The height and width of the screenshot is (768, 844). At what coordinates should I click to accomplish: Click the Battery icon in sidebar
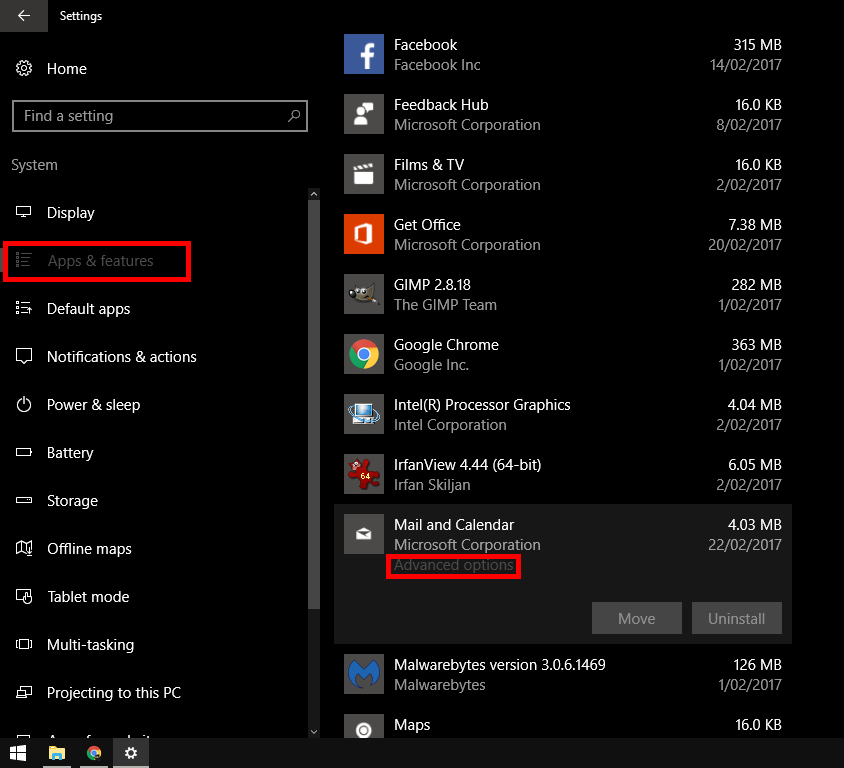click(24, 452)
